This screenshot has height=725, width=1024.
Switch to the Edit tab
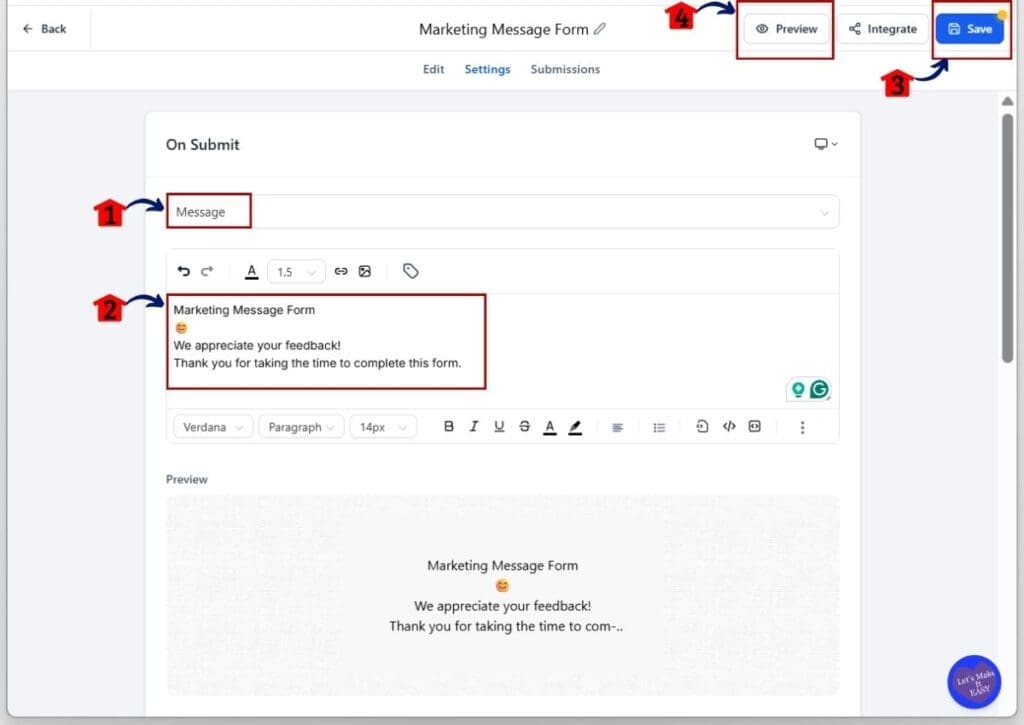point(433,69)
